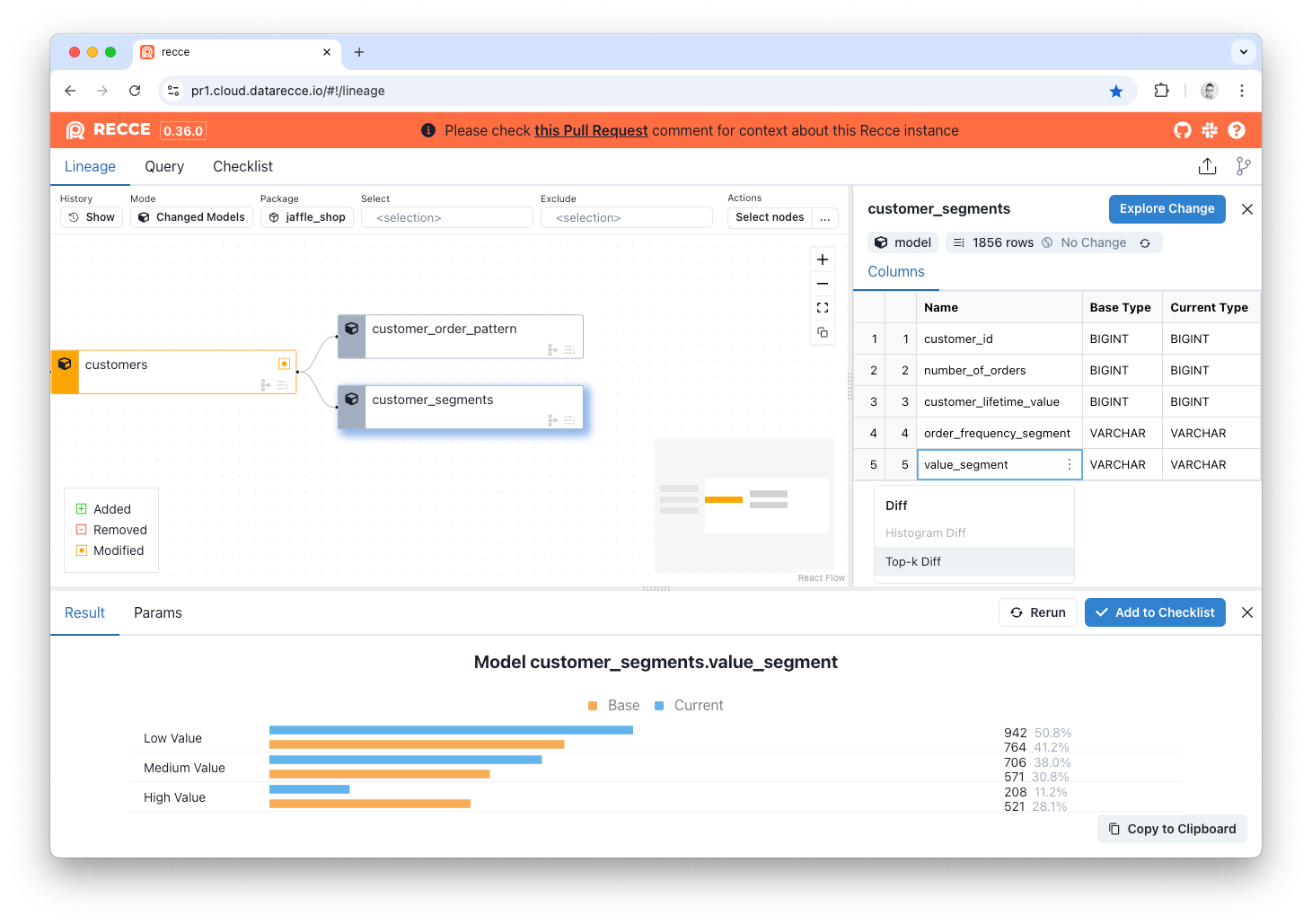Open the Pull Request link
The image size is (1312, 924).
(x=591, y=130)
